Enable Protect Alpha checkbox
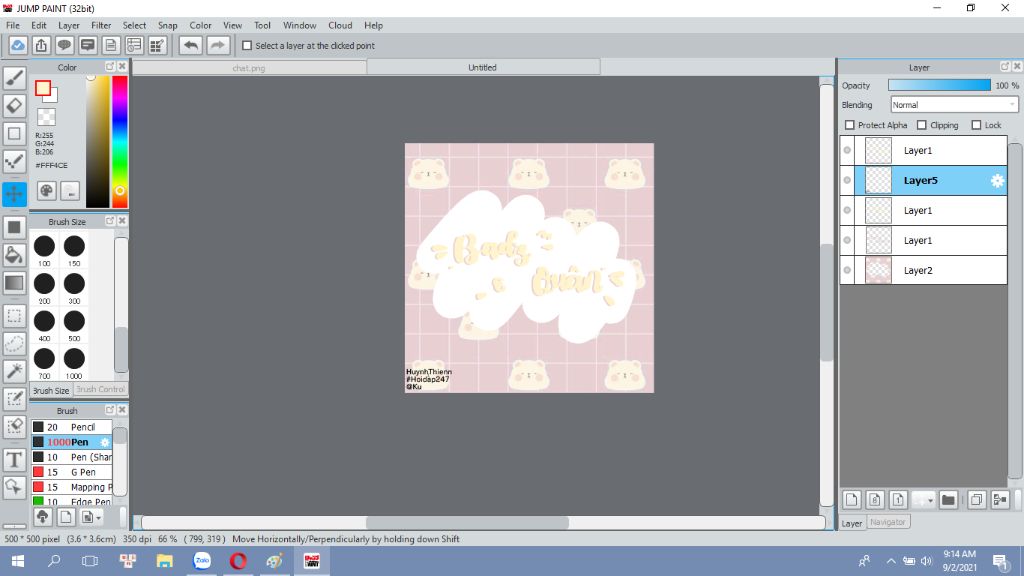Image resolution: width=1024 pixels, height=576 pixels. pos(850,125)
